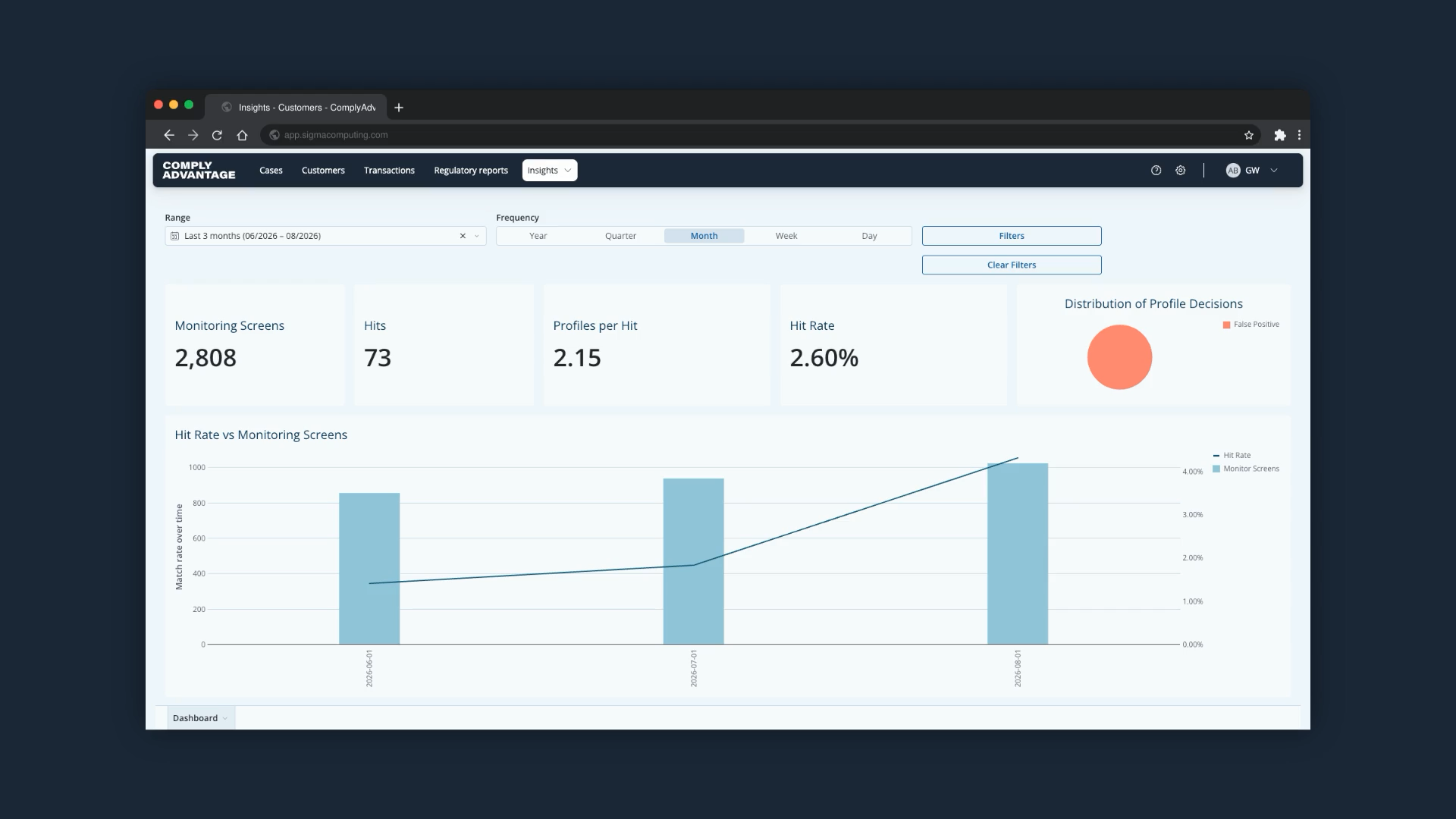Click the 2026-07-01 bar in chart
1456x819 pixels.
coord(693,561)
